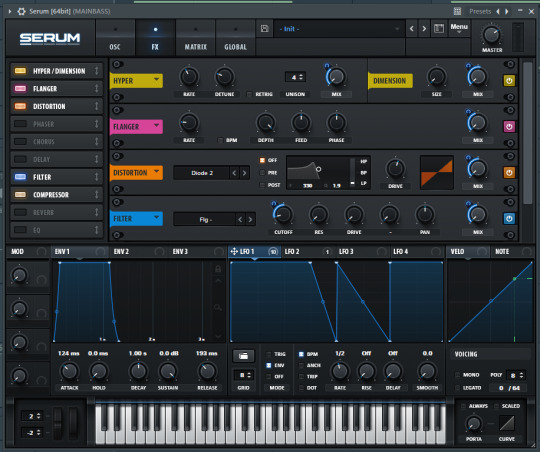Viewport: 540px width, 452px height.
Task: Click LFO 1 move drag icon
Action: click(234, 251)
